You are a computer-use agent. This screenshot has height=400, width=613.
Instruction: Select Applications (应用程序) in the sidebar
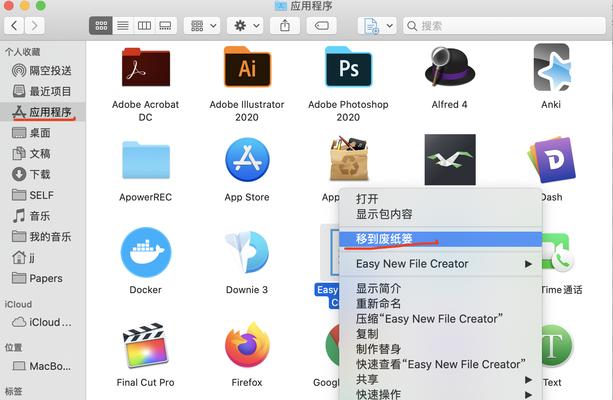point(42,112)
